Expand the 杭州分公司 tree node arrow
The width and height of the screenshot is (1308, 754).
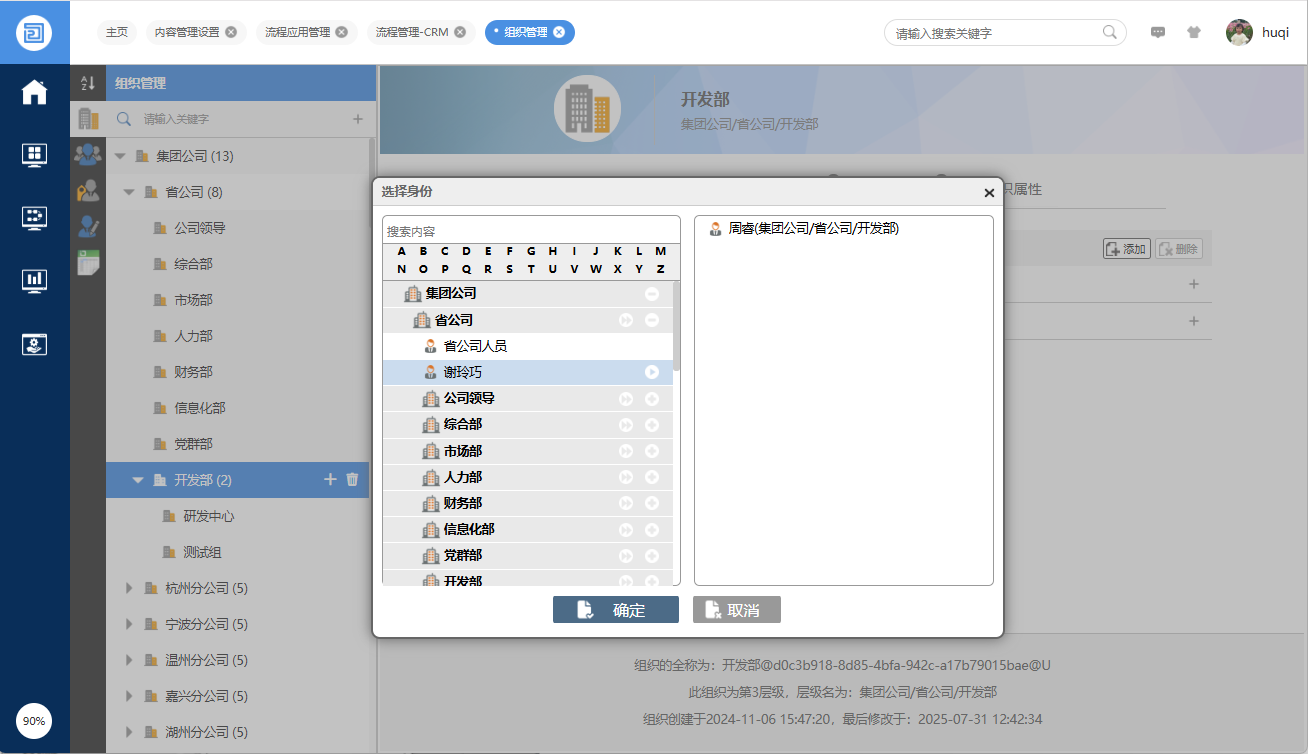pyautogui.click(x=129, y=588)
